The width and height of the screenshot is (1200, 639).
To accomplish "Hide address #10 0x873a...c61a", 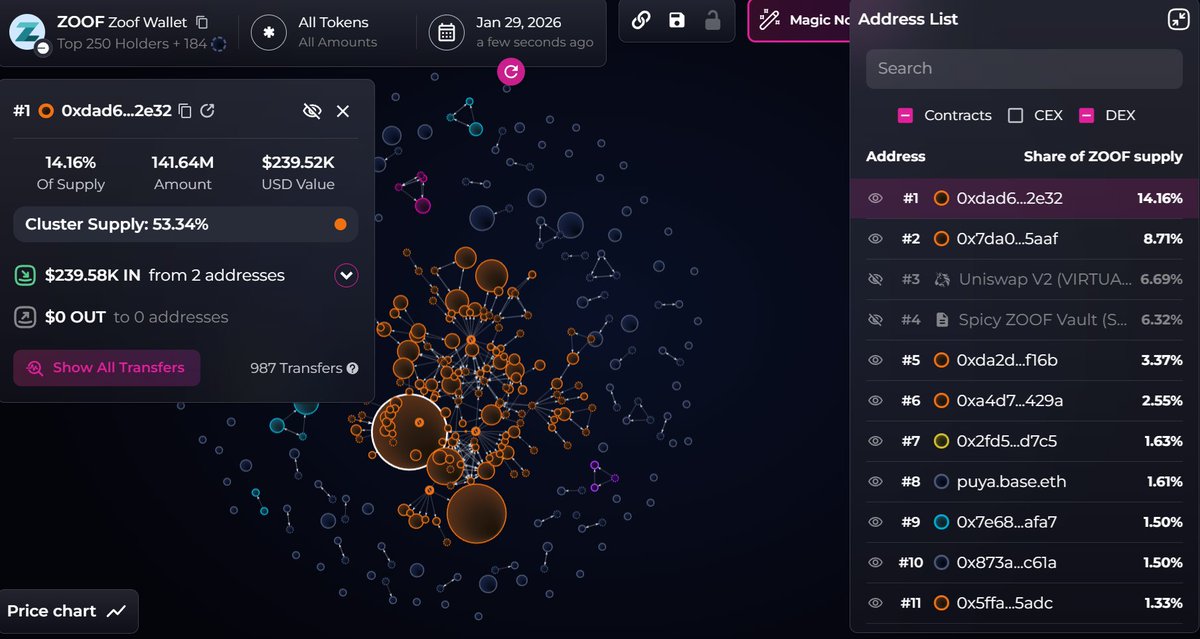I will pos(875,563).
